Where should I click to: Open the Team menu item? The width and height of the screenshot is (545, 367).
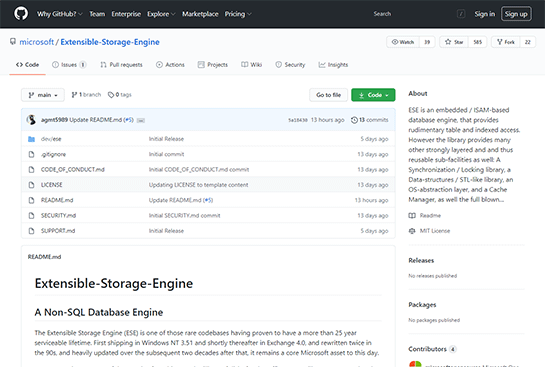pyautogui.click(x=97, y=14)
